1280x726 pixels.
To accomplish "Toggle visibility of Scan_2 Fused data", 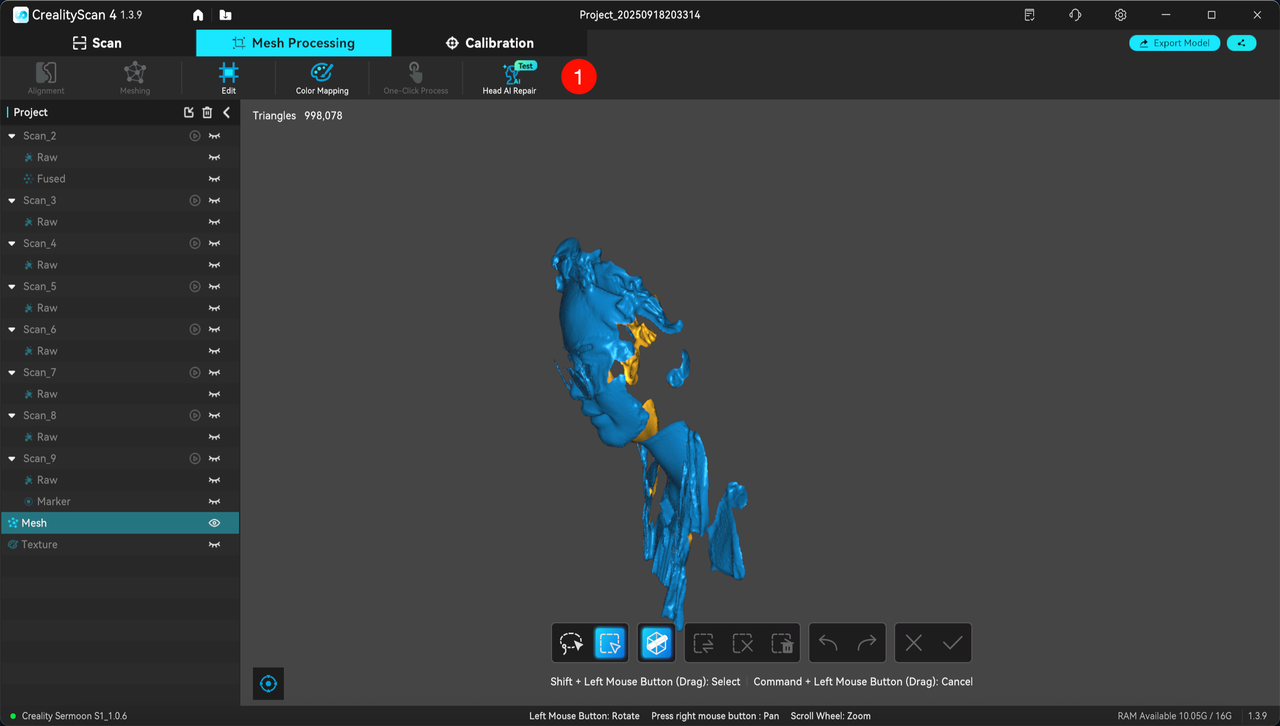I will click(214, 179).
